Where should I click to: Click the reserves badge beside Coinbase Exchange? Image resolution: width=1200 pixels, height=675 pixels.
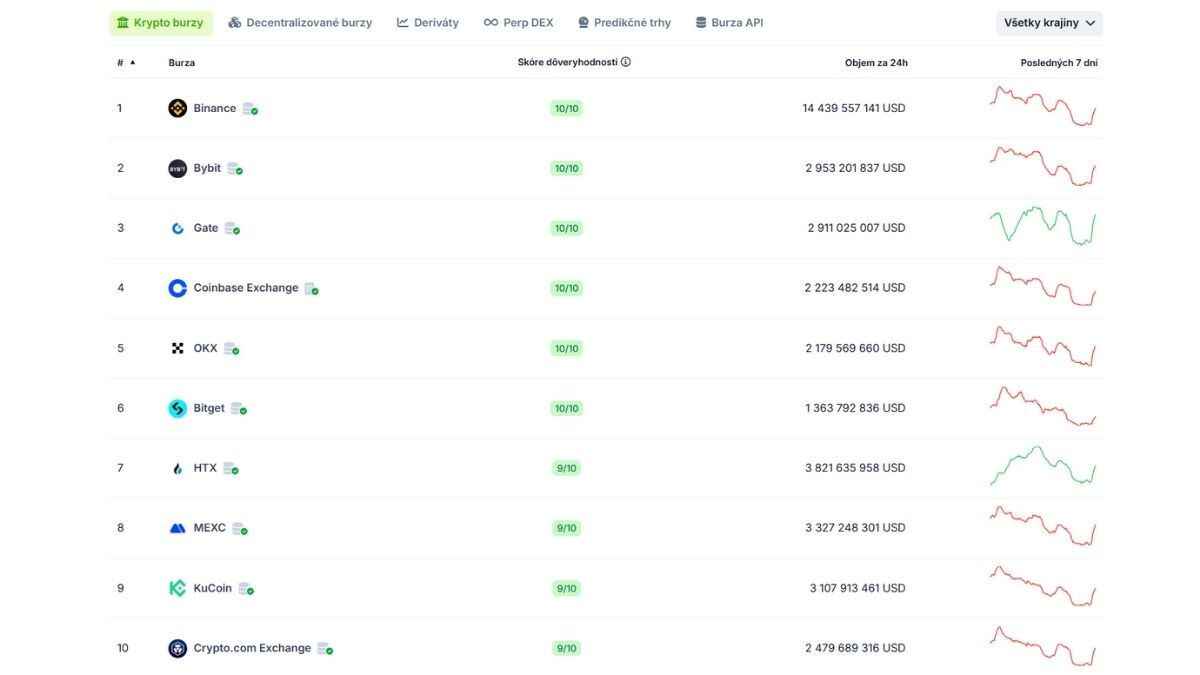pyautogui.click(x=312, y=289)
